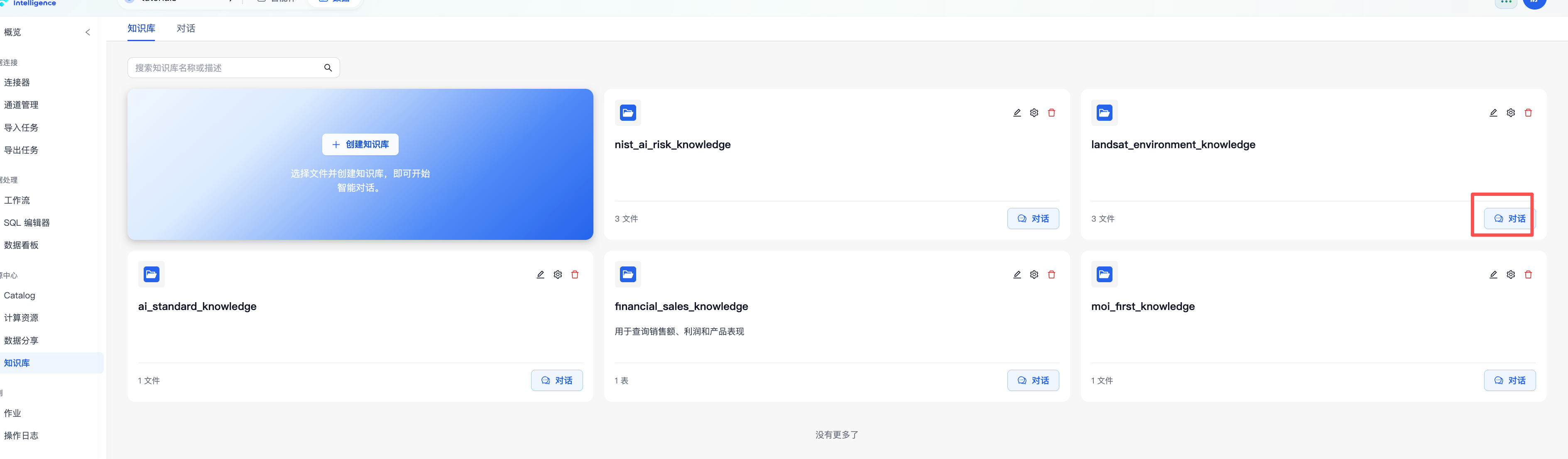
Task: Open the three-dots more menu at top right
Action: pos(1506,2)
